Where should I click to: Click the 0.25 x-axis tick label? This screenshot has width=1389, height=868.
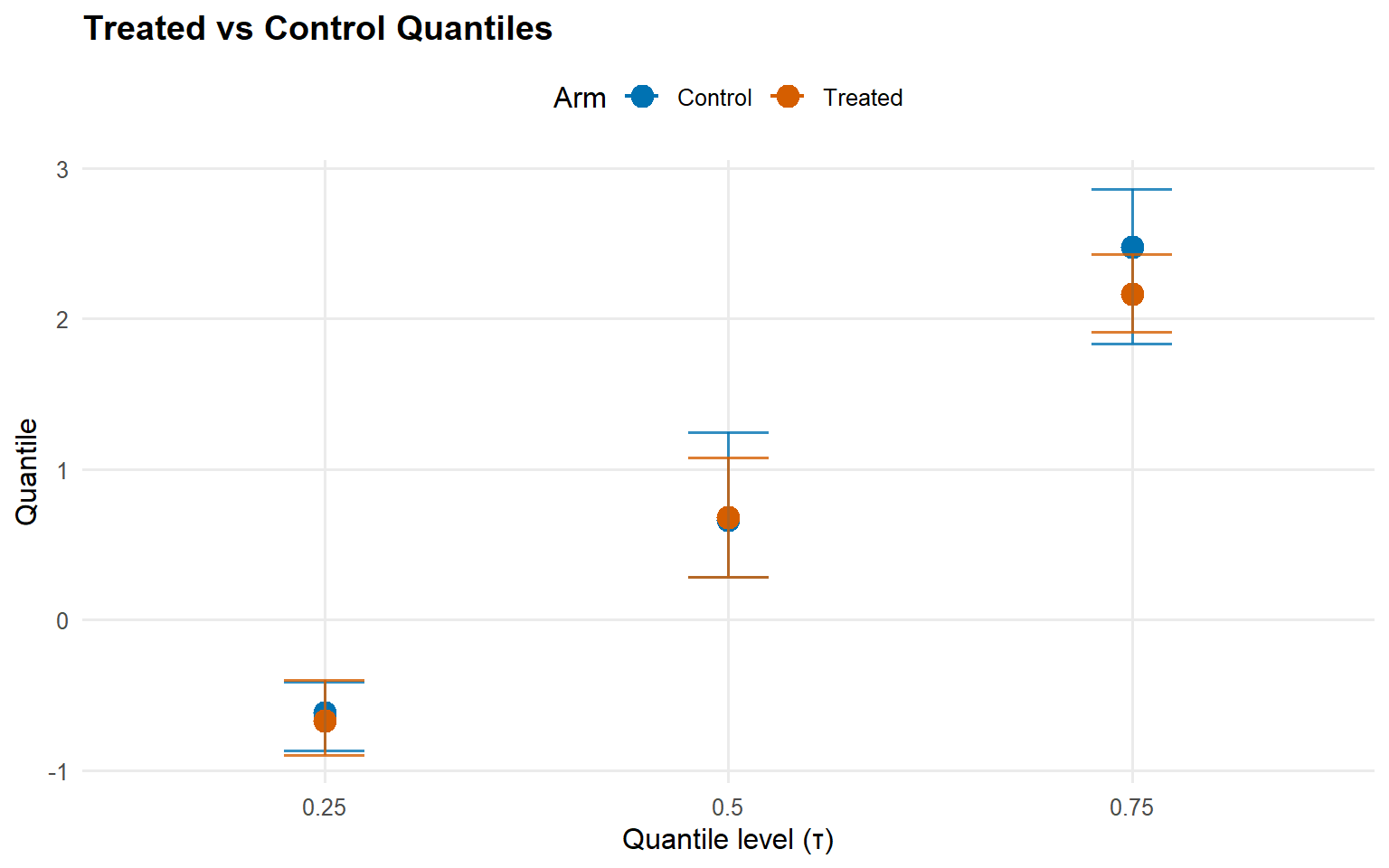coord(325,807)
